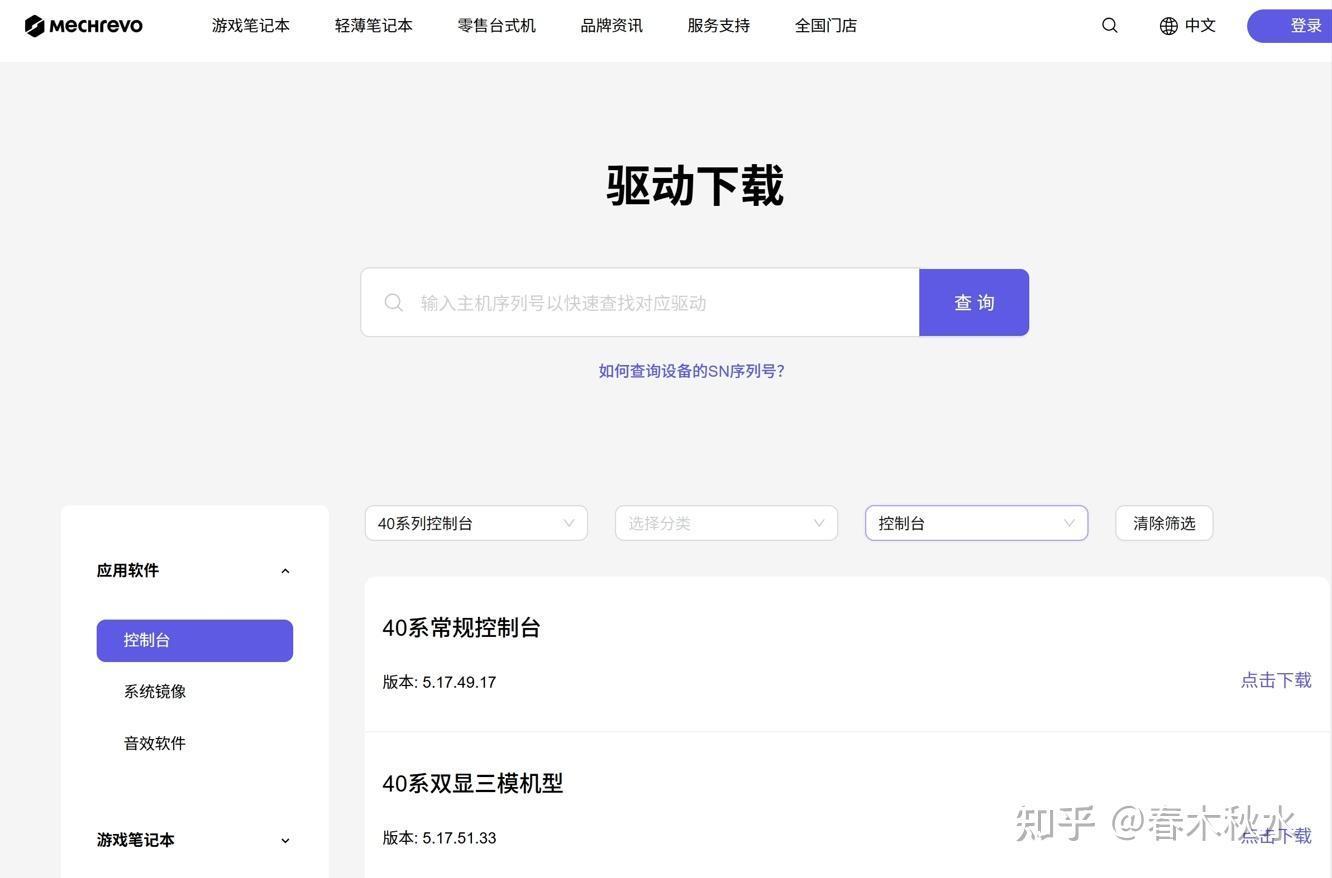Select 音效软件 in the sidebar
The height and width of the screenshot is (878, 1332).
pyautogui.click(x=155, y=743)
